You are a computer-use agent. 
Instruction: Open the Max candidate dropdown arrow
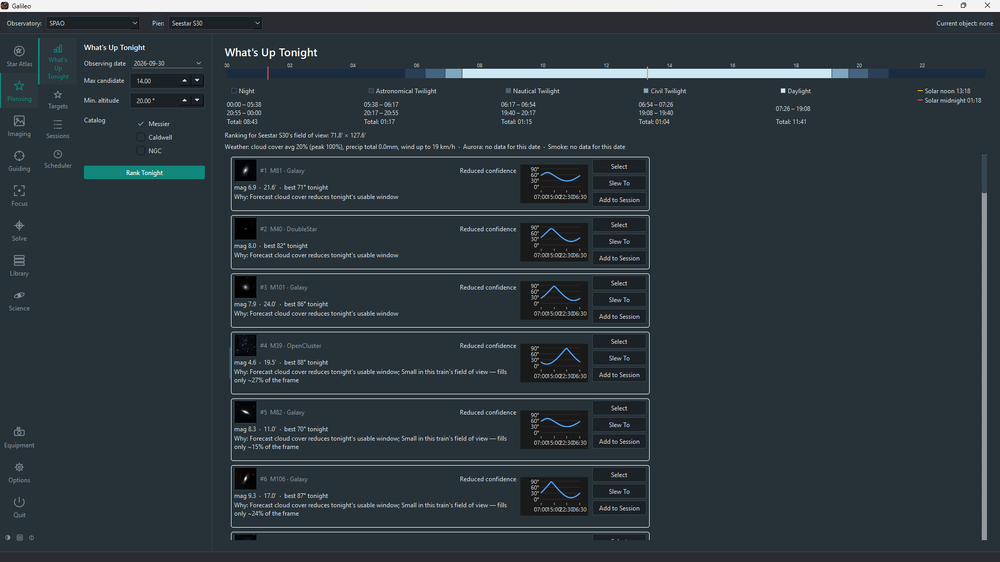tap(197, 81)
